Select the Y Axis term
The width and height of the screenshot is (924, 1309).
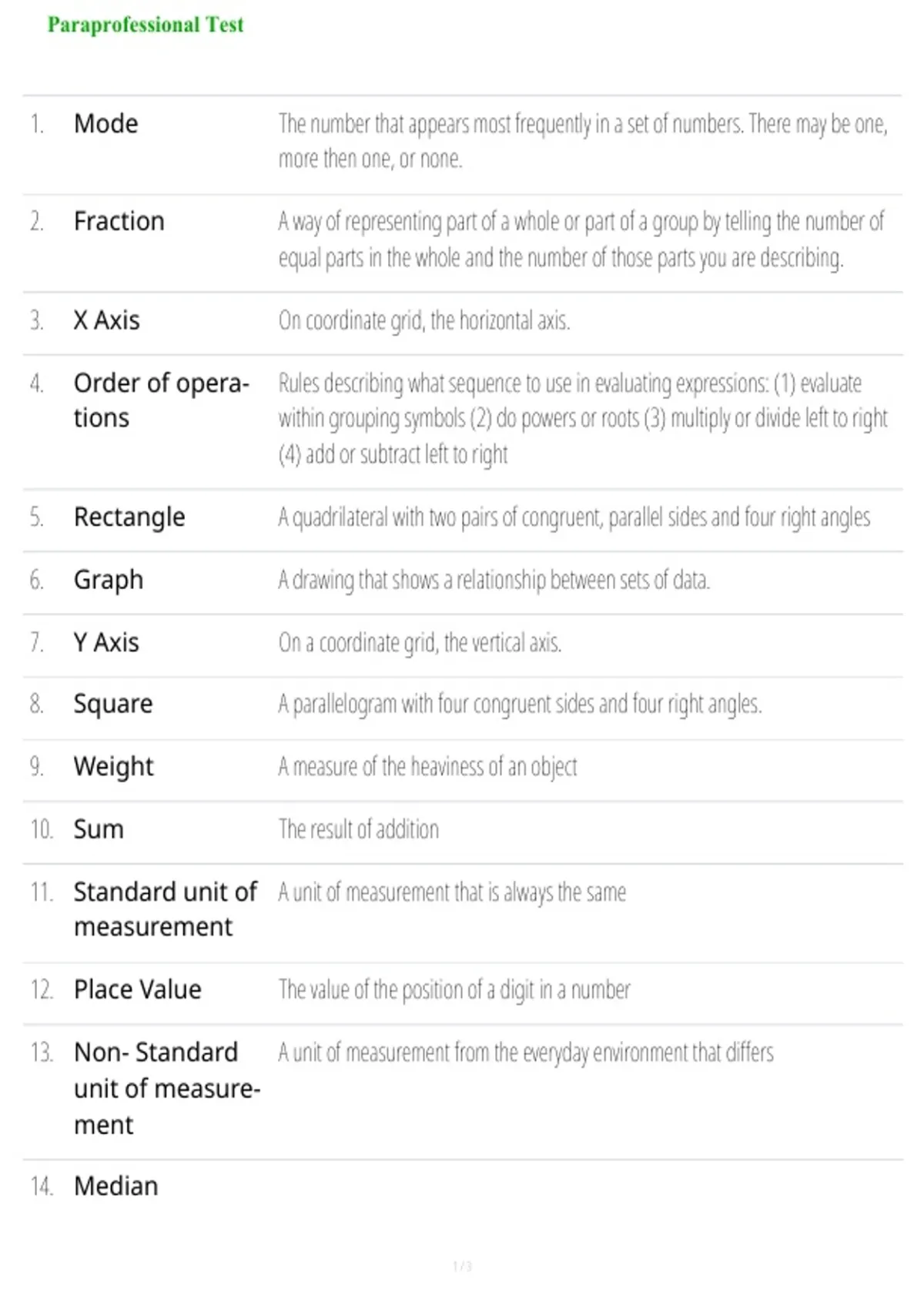[x=106, y=642]
